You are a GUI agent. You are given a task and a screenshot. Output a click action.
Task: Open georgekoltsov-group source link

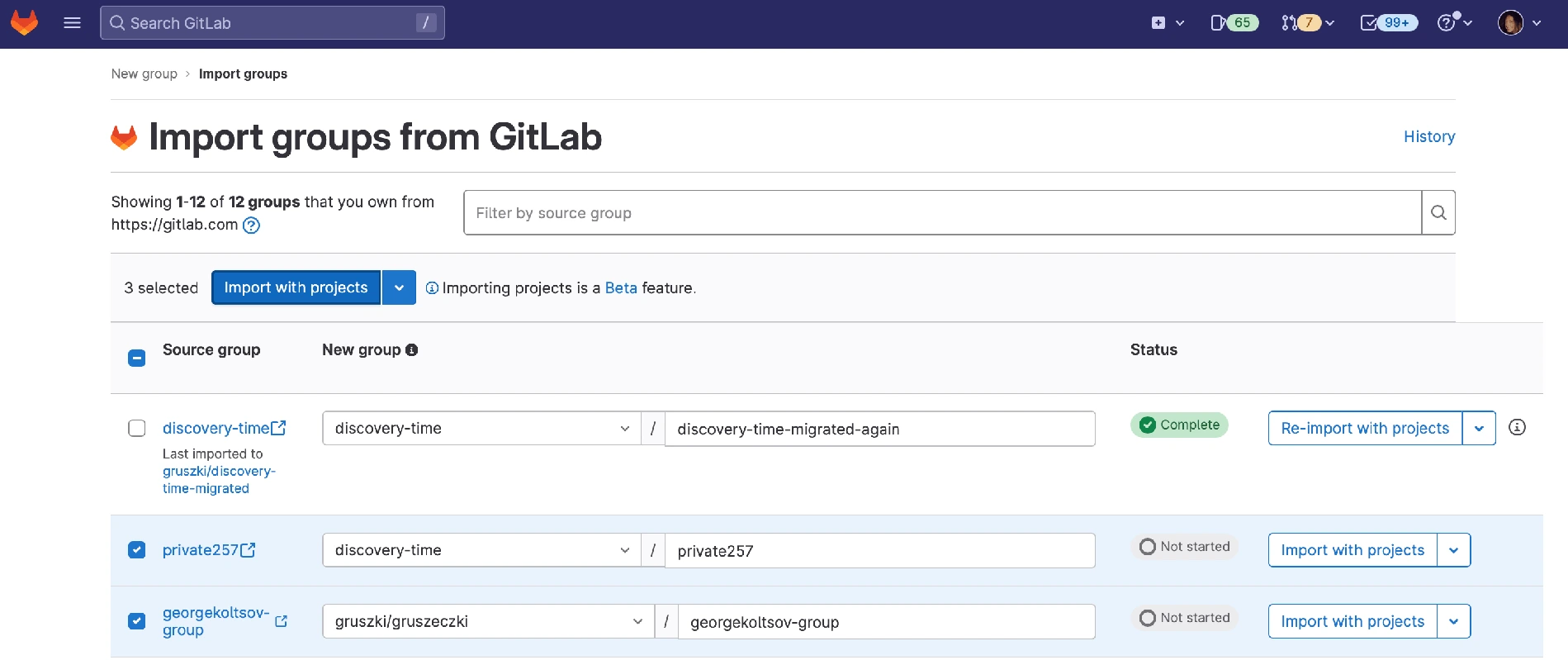pos(225,621)
